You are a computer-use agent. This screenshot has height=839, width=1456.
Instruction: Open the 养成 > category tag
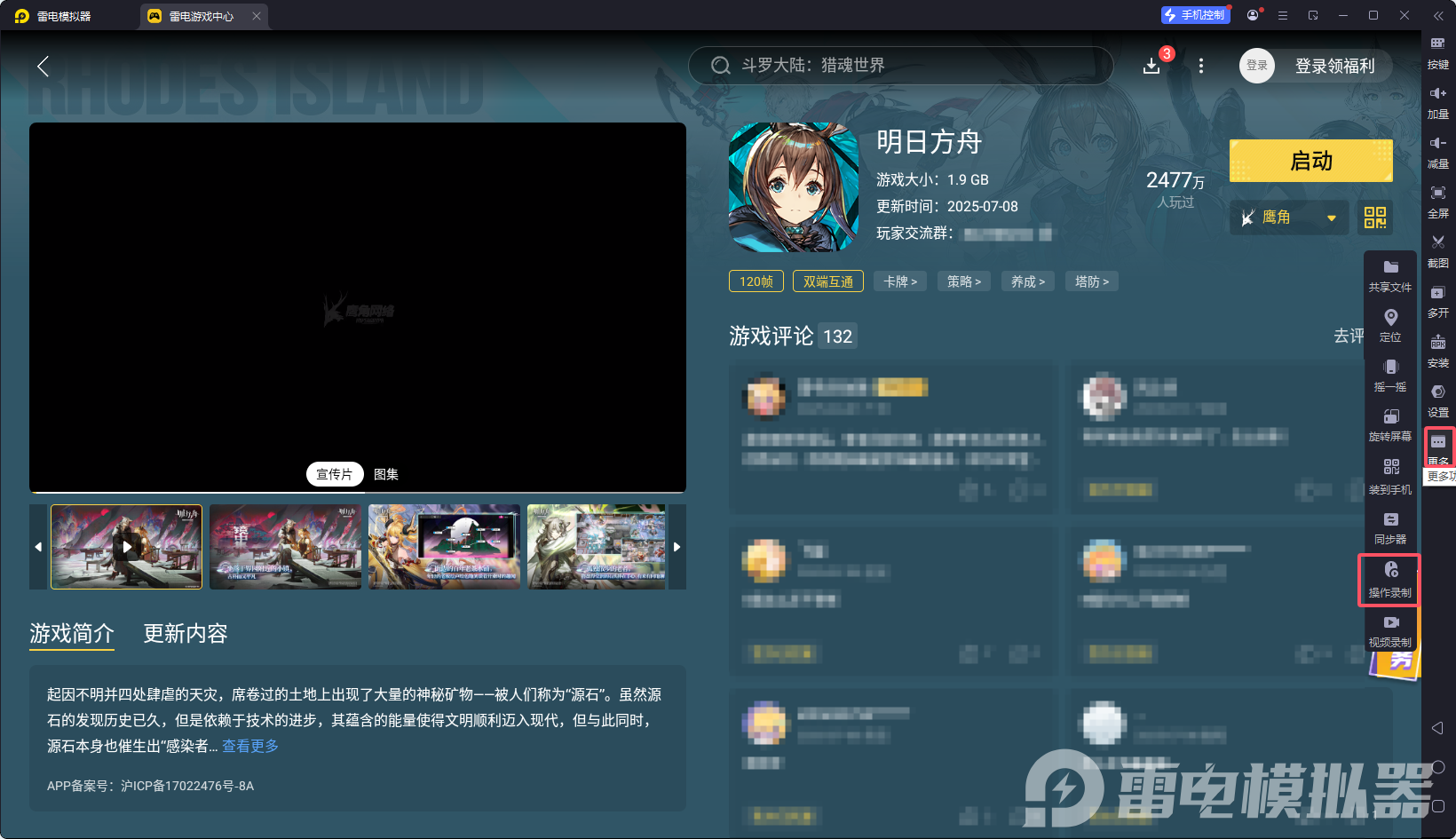pos(1028,281)
